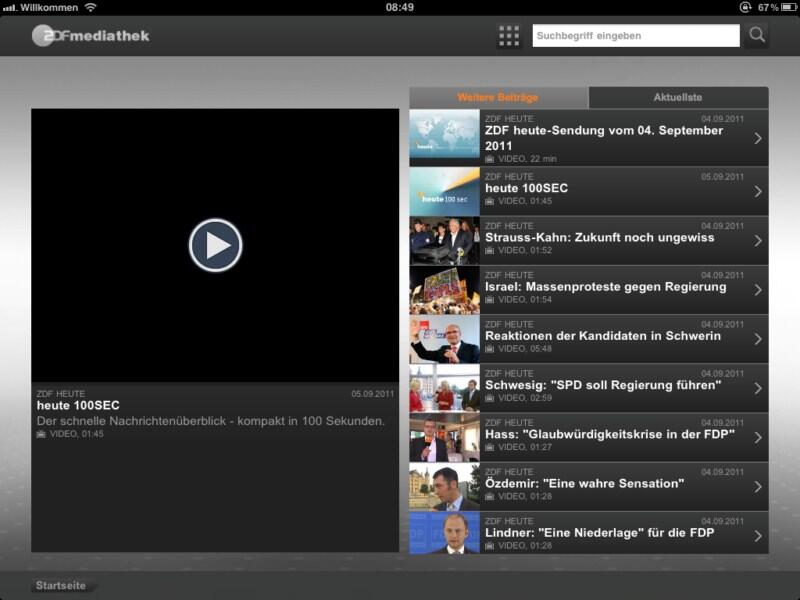
Task: Click video icon below the player description
Action: (41, 434)
